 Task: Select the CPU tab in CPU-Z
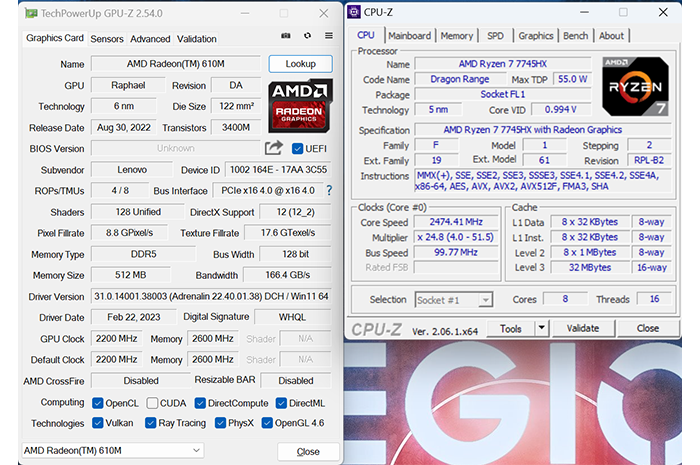click(366, 35)
